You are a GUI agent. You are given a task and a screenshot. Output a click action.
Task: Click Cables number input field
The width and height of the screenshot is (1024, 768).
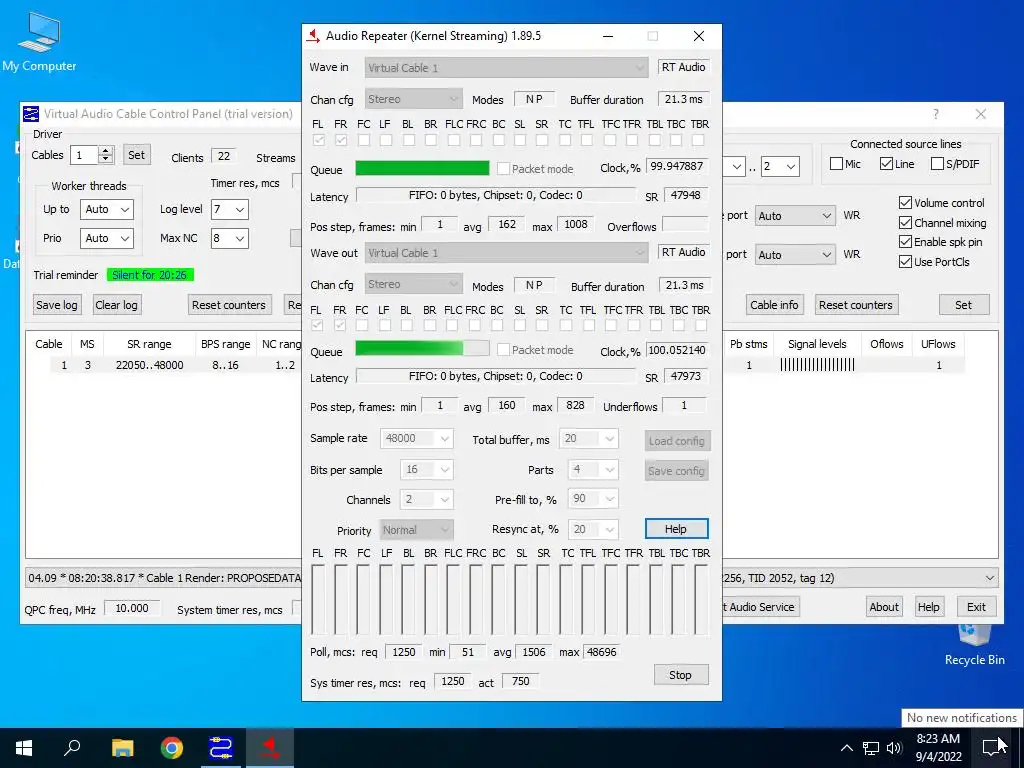coord(84,155)
